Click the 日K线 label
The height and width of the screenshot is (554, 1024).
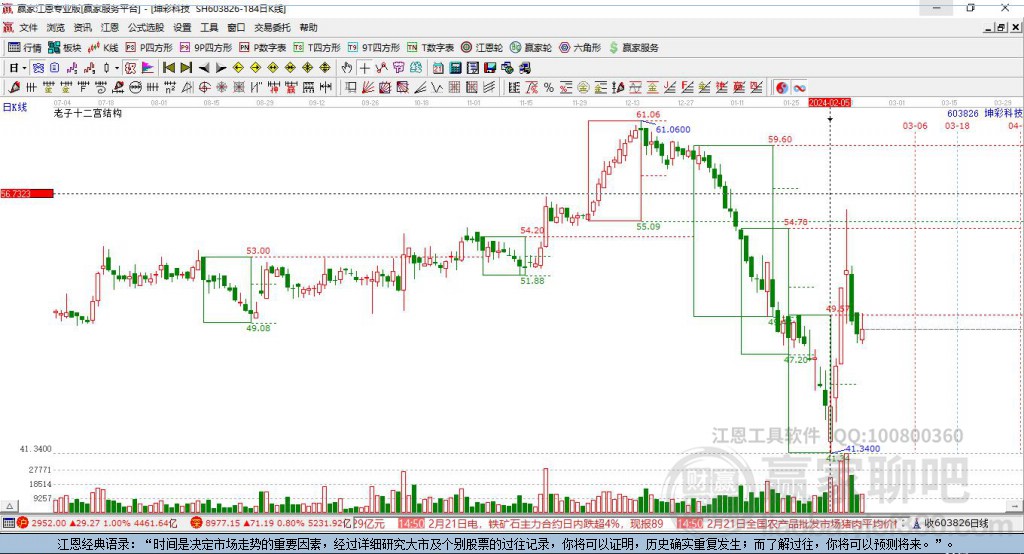[15, 107]
